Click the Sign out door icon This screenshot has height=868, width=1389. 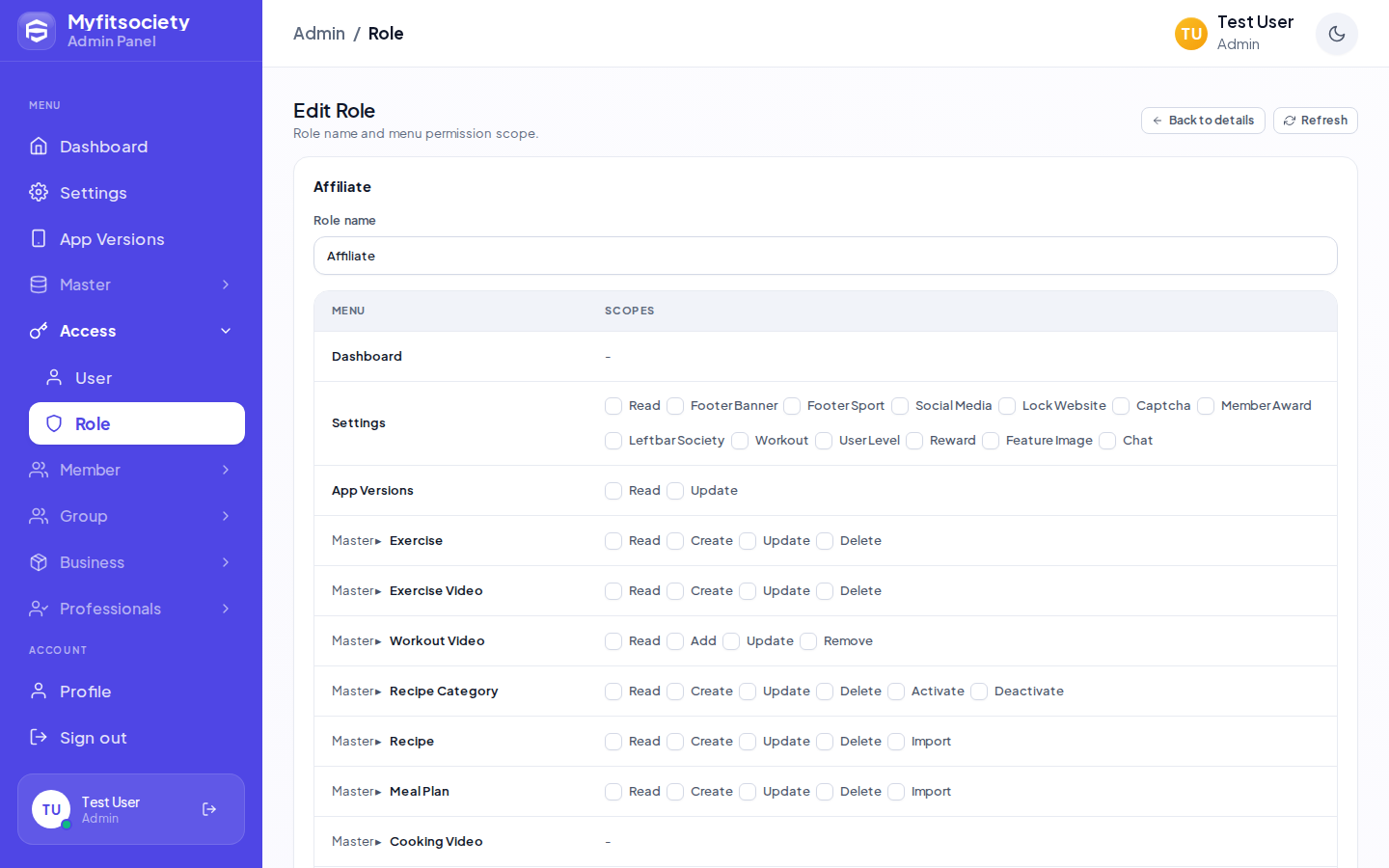coord(39,737)
